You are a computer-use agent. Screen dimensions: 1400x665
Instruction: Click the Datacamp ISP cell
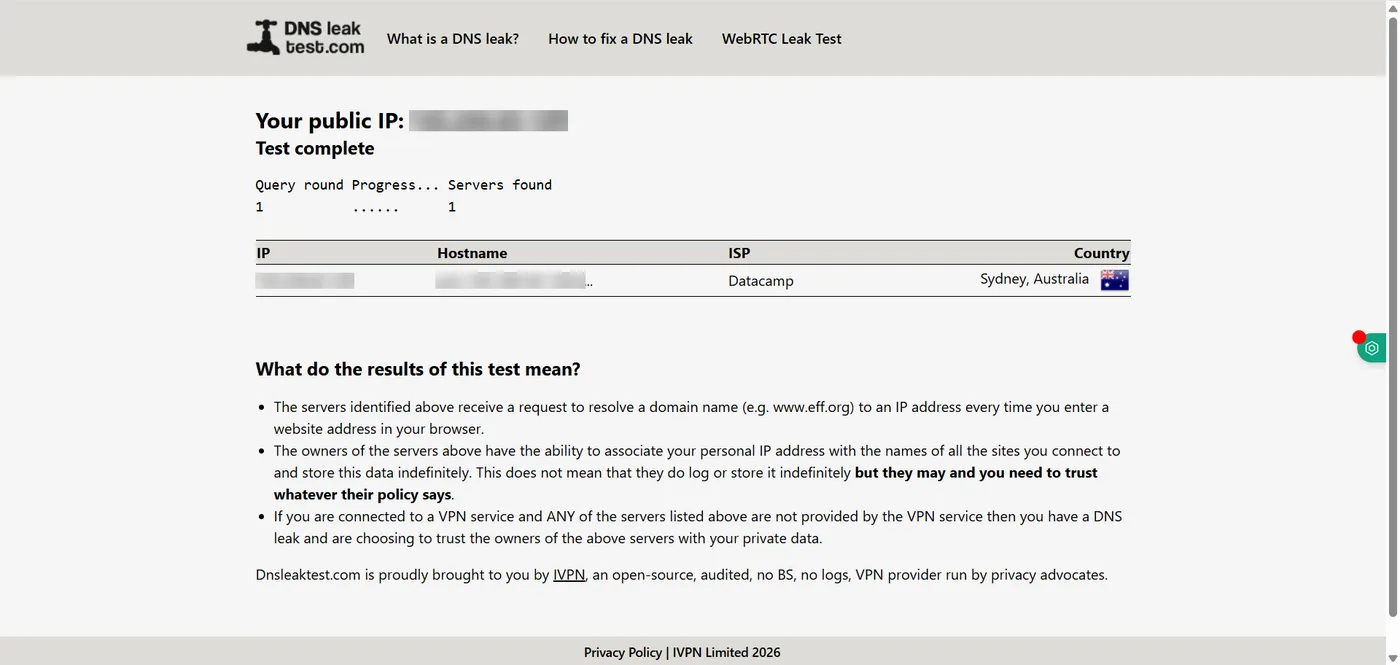(761, 281)
